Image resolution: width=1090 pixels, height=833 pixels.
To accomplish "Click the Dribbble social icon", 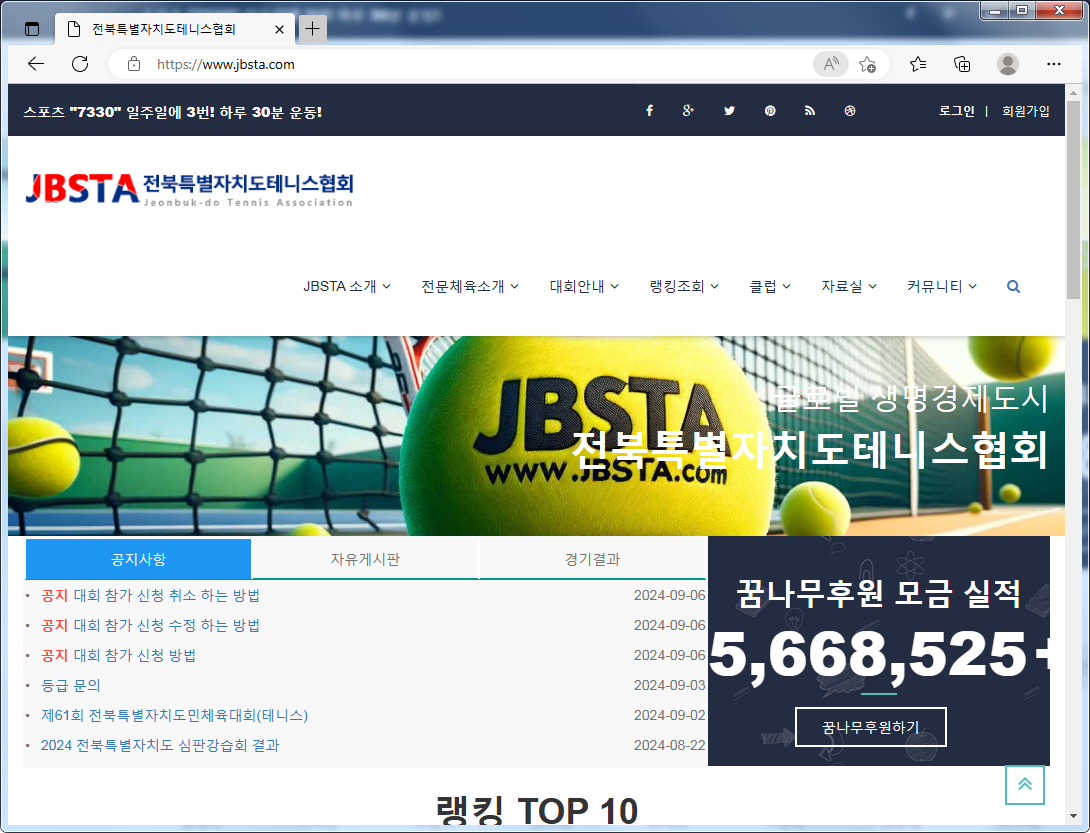I will [849, 110].
